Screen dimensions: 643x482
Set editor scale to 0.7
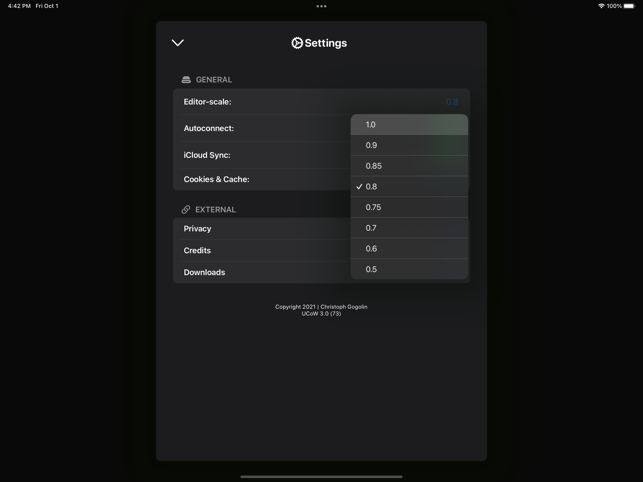tap(409, 228)
